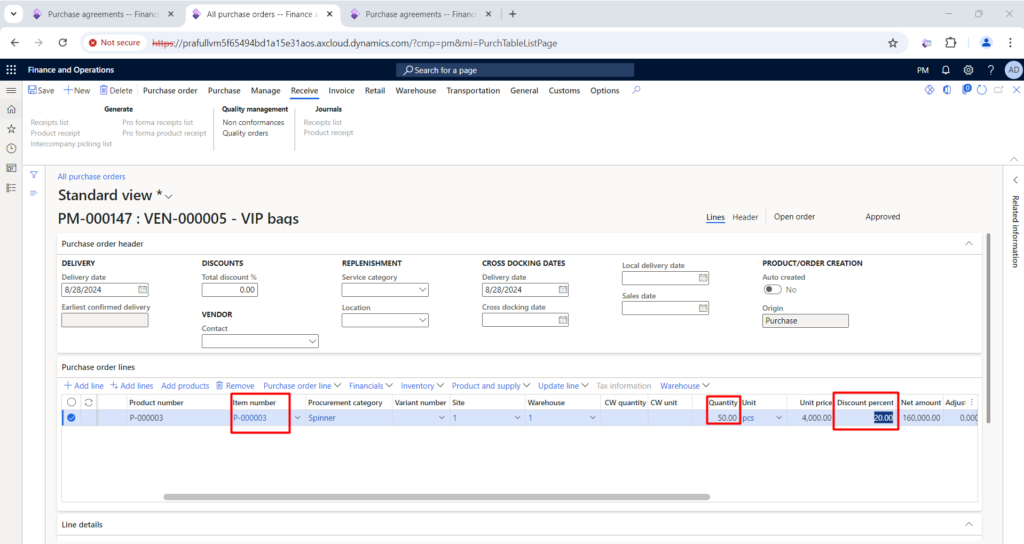Open the app launcher waffle menu
Image resolution: width=1024 pixels, height=544 pixels.
pos(11,70)
